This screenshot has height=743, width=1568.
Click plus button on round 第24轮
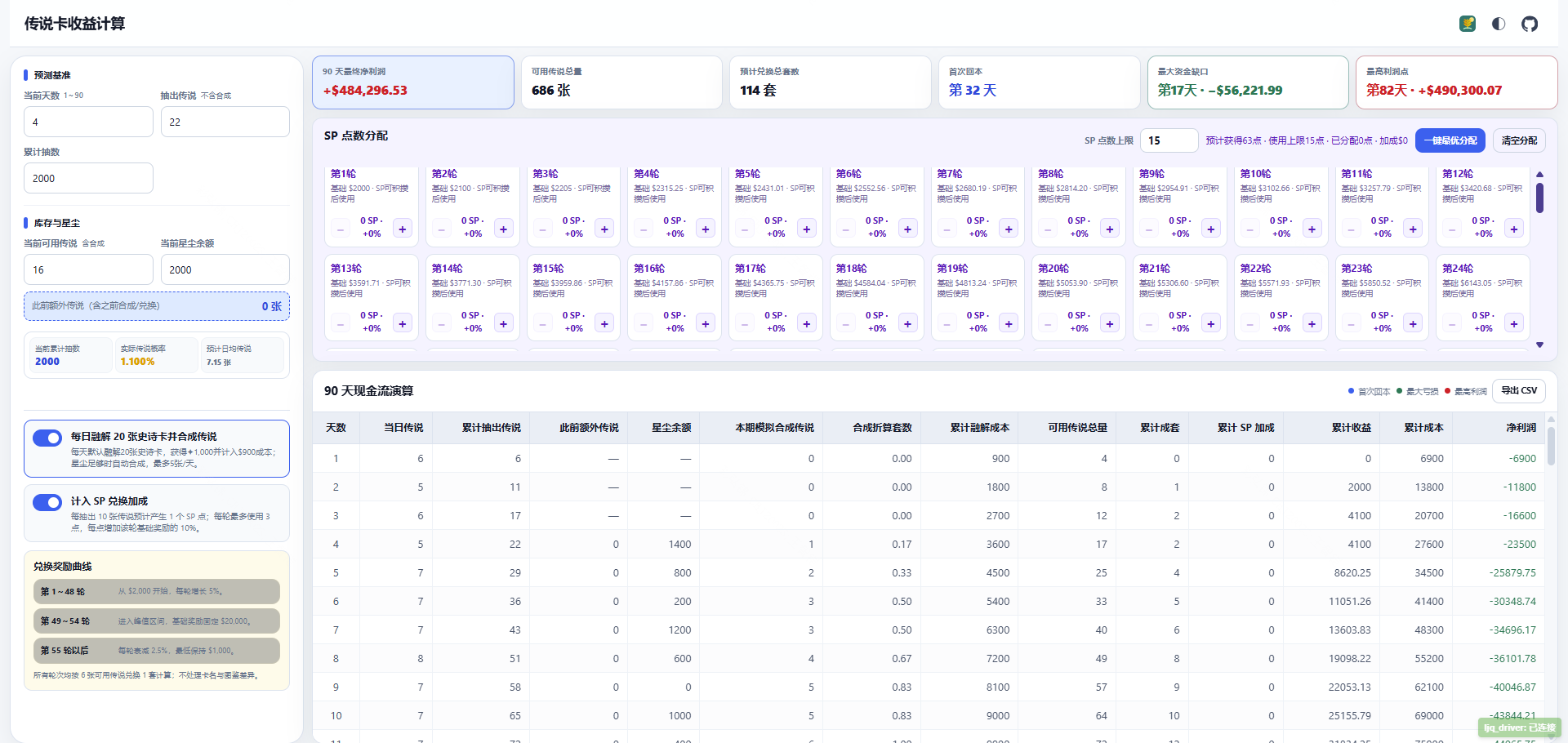(x=1514, y=323)
